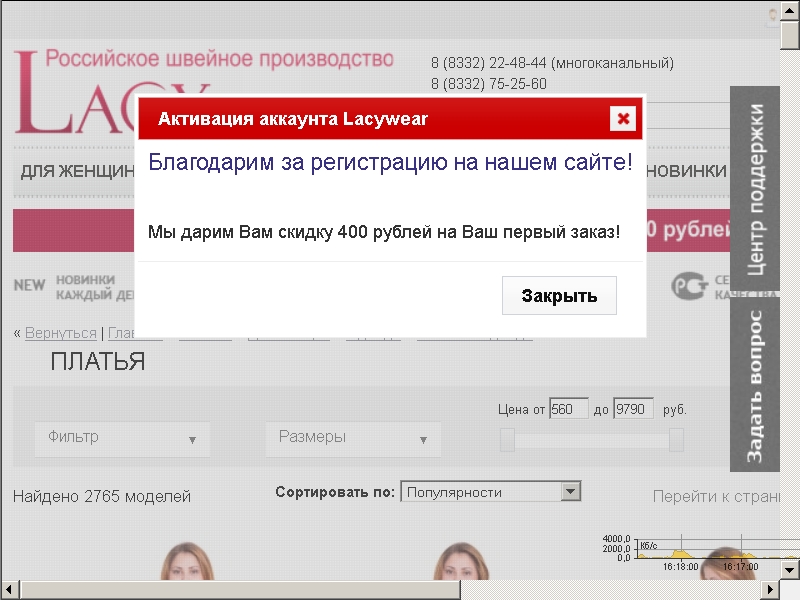Click the Перейти к странице link

click(716, 496)
